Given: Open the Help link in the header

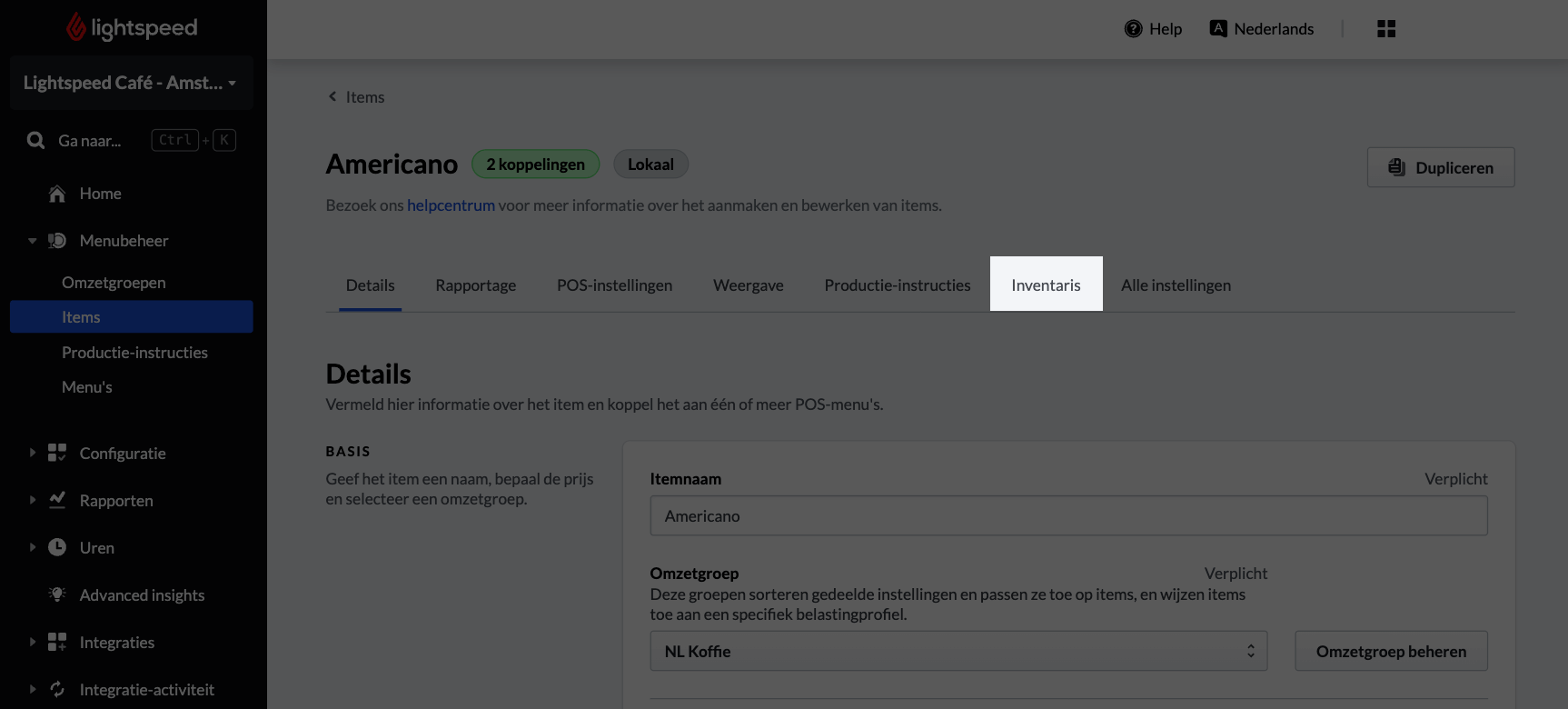Looking at the screenshot, I should click(x=1166, y=29).
